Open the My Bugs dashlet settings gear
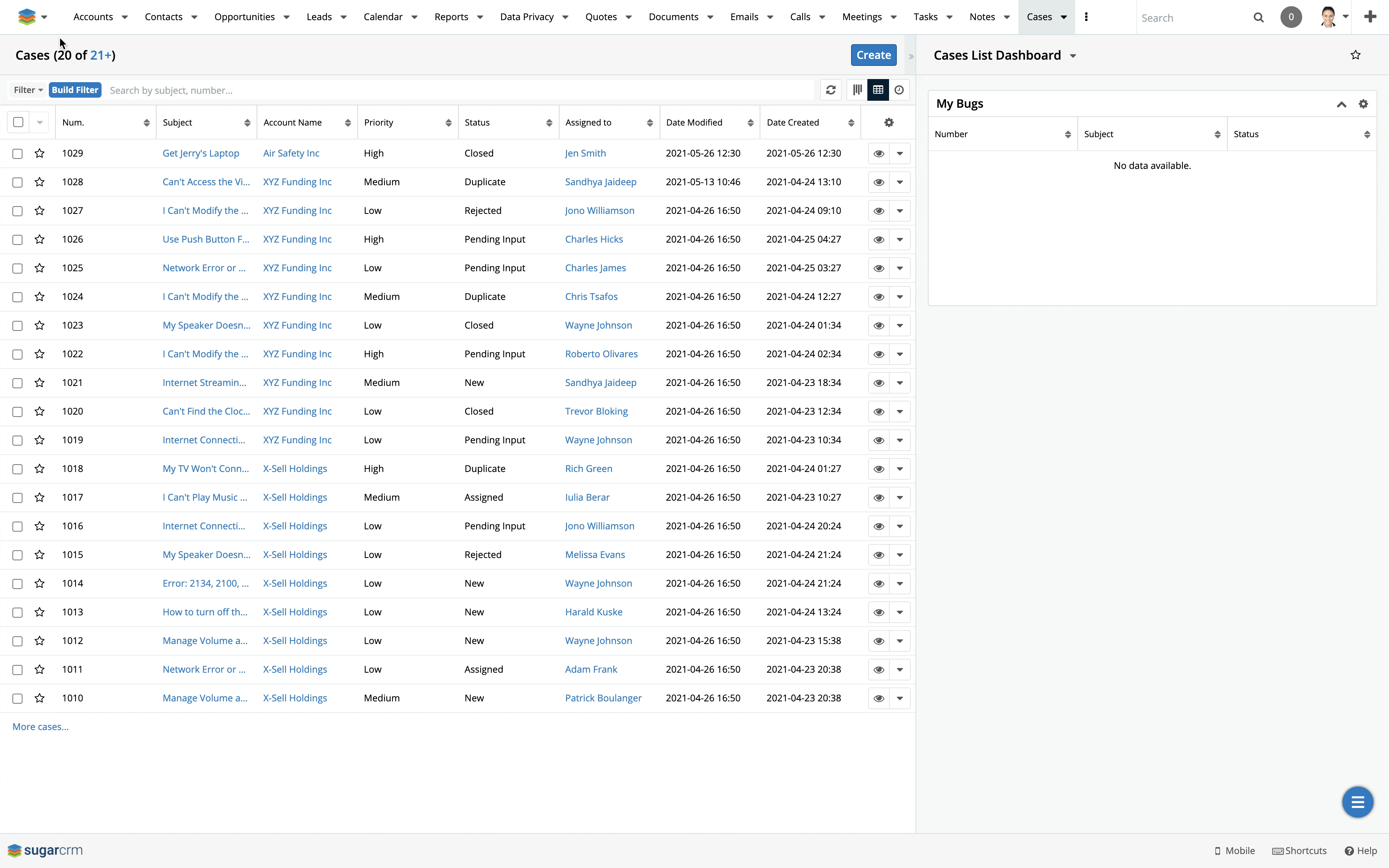1389x868 pixels. [1363, 104]
